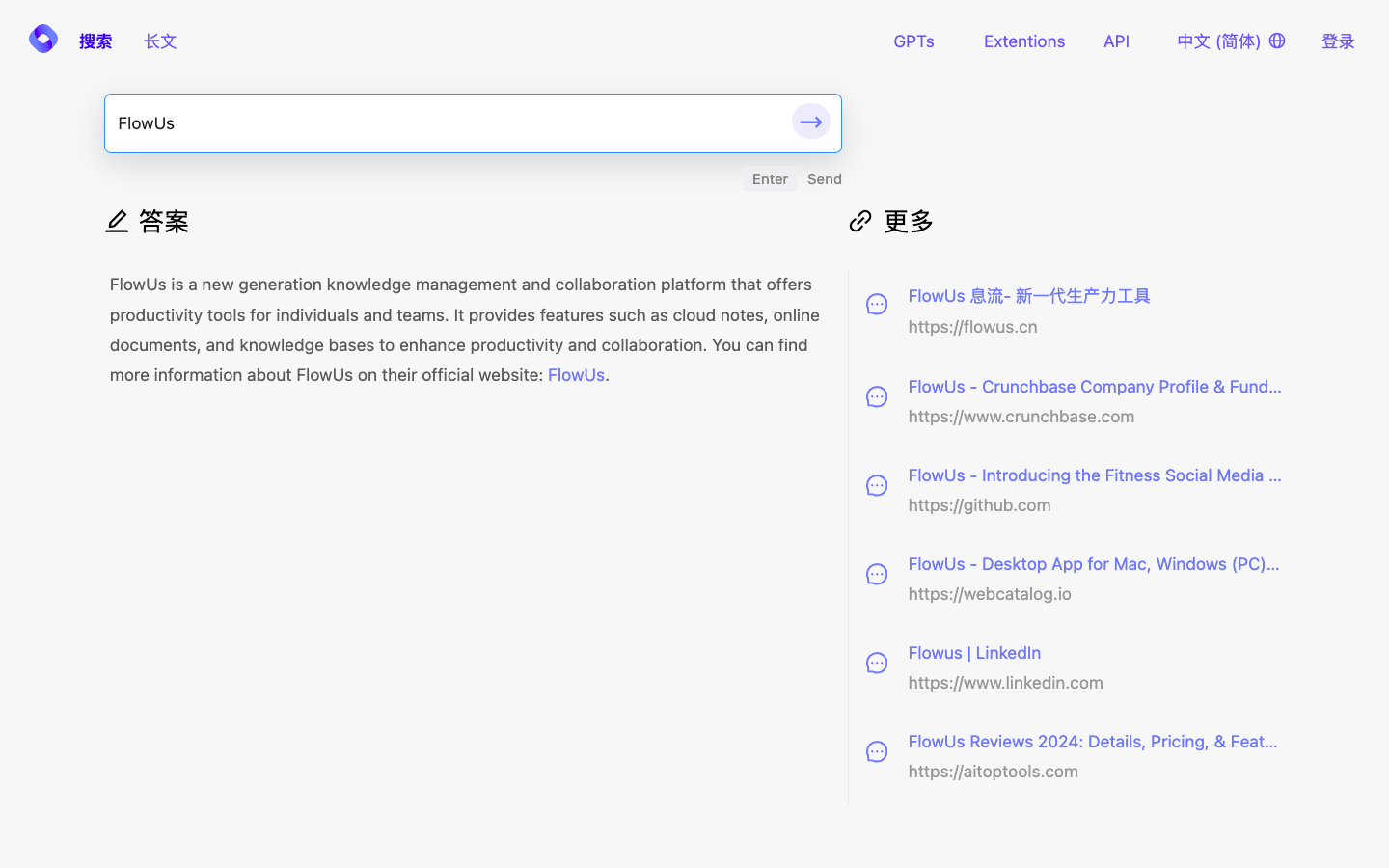This screenshot has width=1389, height=868.
Task: Click the chat bubble icon for flowus.cn result
Action: pyautogui.click(x=877, y=304)
